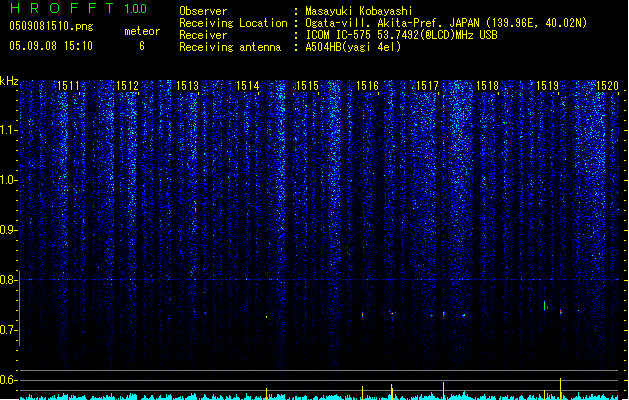
Task: Click the 1515 time marker
Action: point(307,86)
